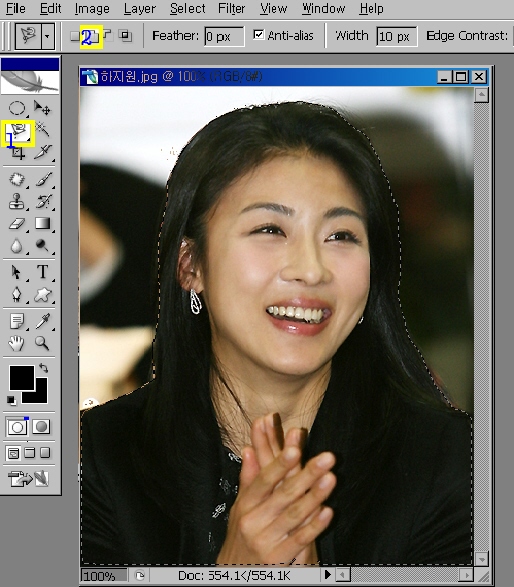The height and width of the screenshot is (587, 514).
Task: Select the Elliptical Marquee tool
Action: click(x=17, y=108)
